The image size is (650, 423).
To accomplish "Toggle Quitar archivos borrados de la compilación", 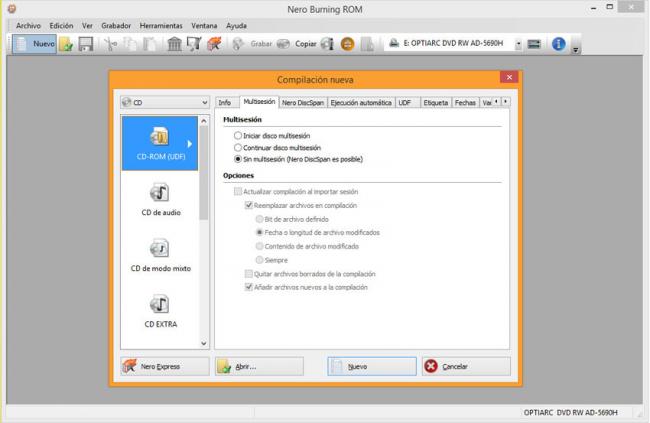I will click(x=249, y=274).
